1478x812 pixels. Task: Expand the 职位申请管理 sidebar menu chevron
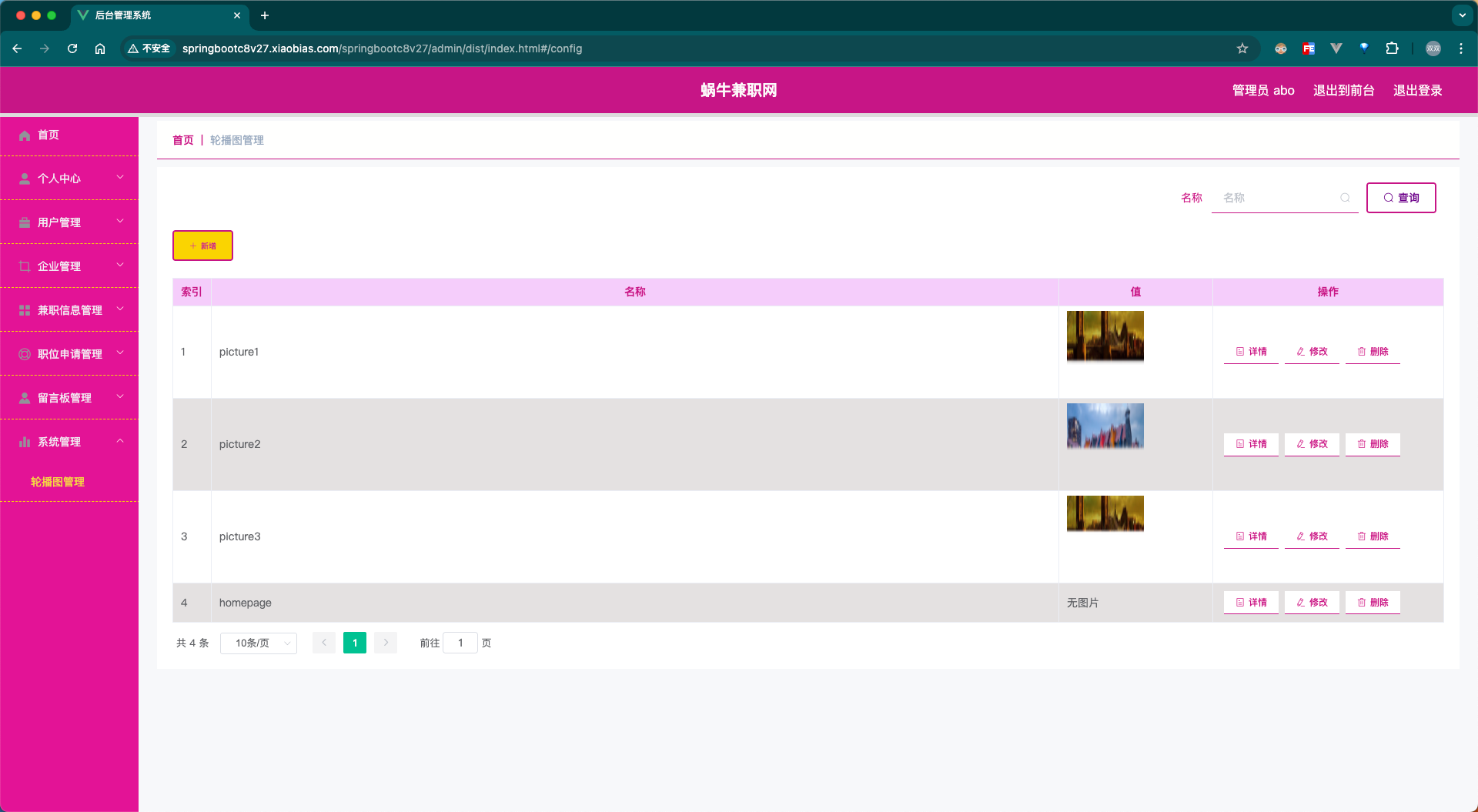pyautogui.click(x=120, y=353)
